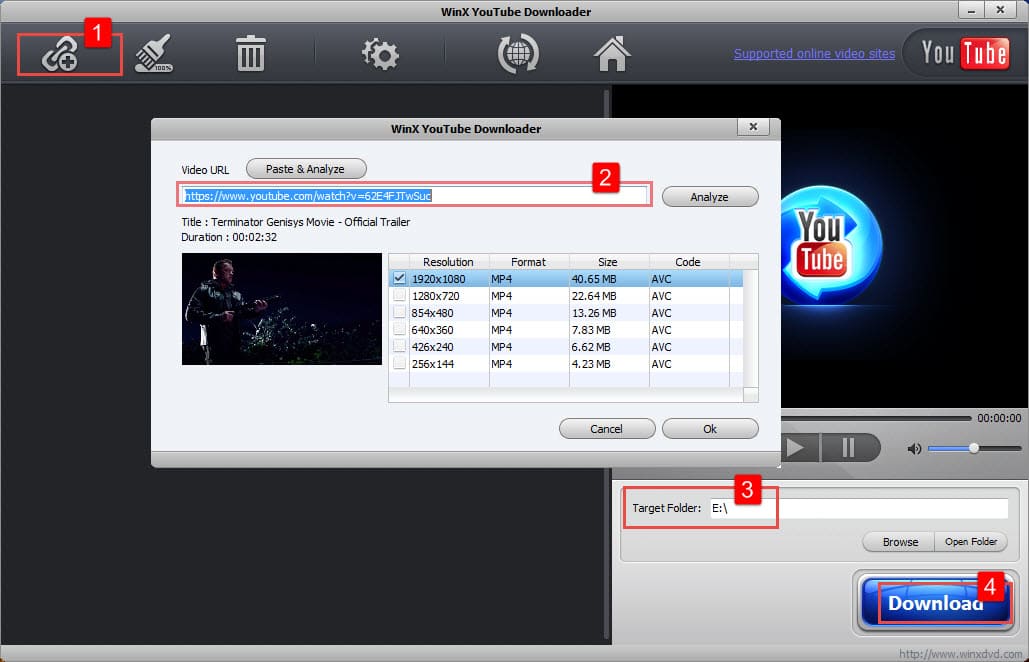Screen dimensions: 1029x662
Task: Click the Format column header
Action: coord(528,262)
